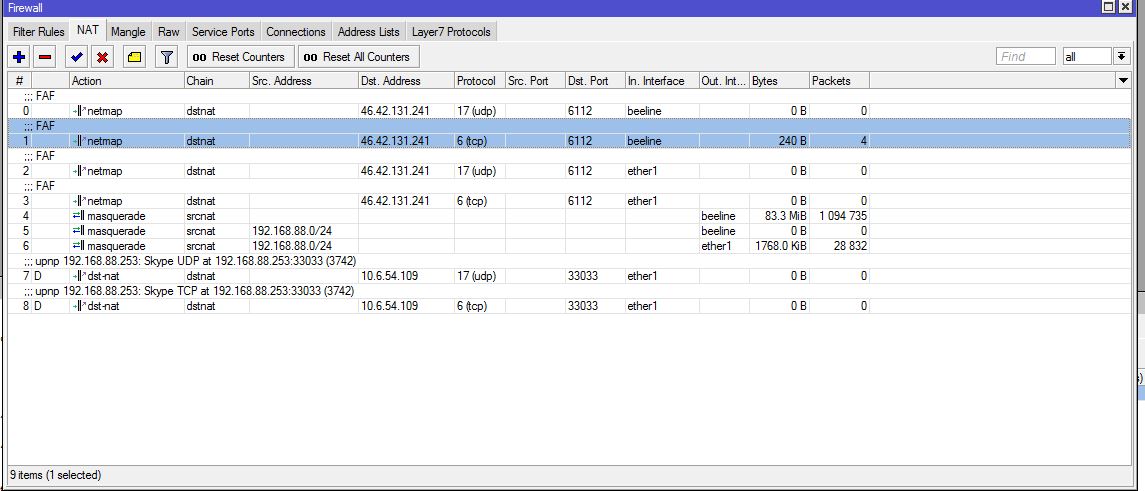Screen dimensions: 1145x491
Task: Select rule 3 netmap action icon
Action: [79, 201]
